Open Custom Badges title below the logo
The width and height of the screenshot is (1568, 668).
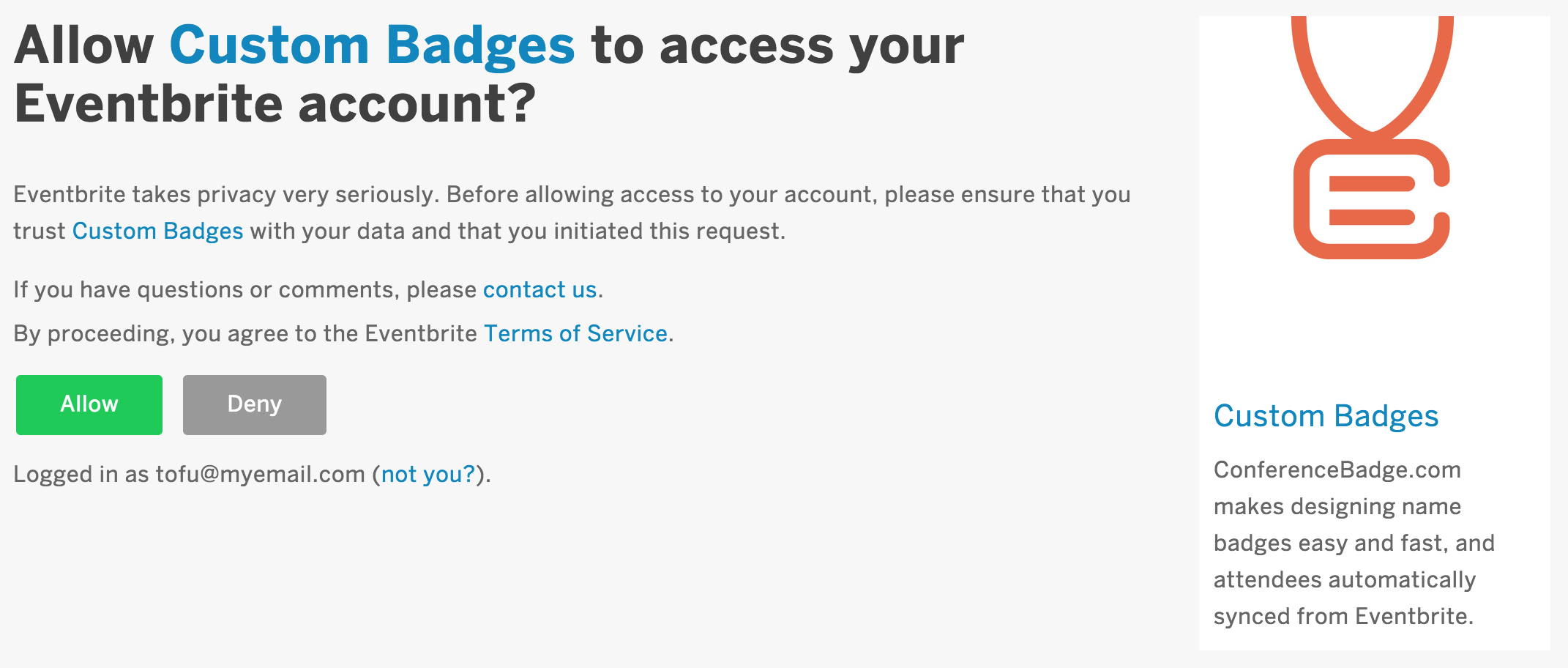click(1326, 416)
